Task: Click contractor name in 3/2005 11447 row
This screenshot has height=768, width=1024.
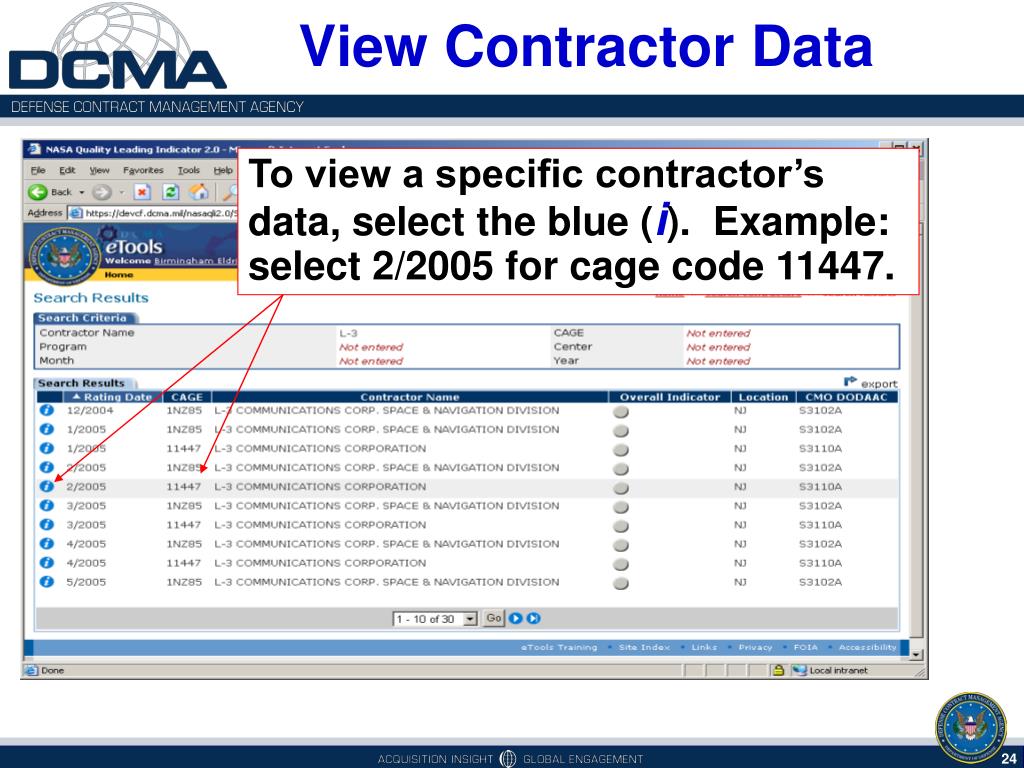Action: click(320, 524)
